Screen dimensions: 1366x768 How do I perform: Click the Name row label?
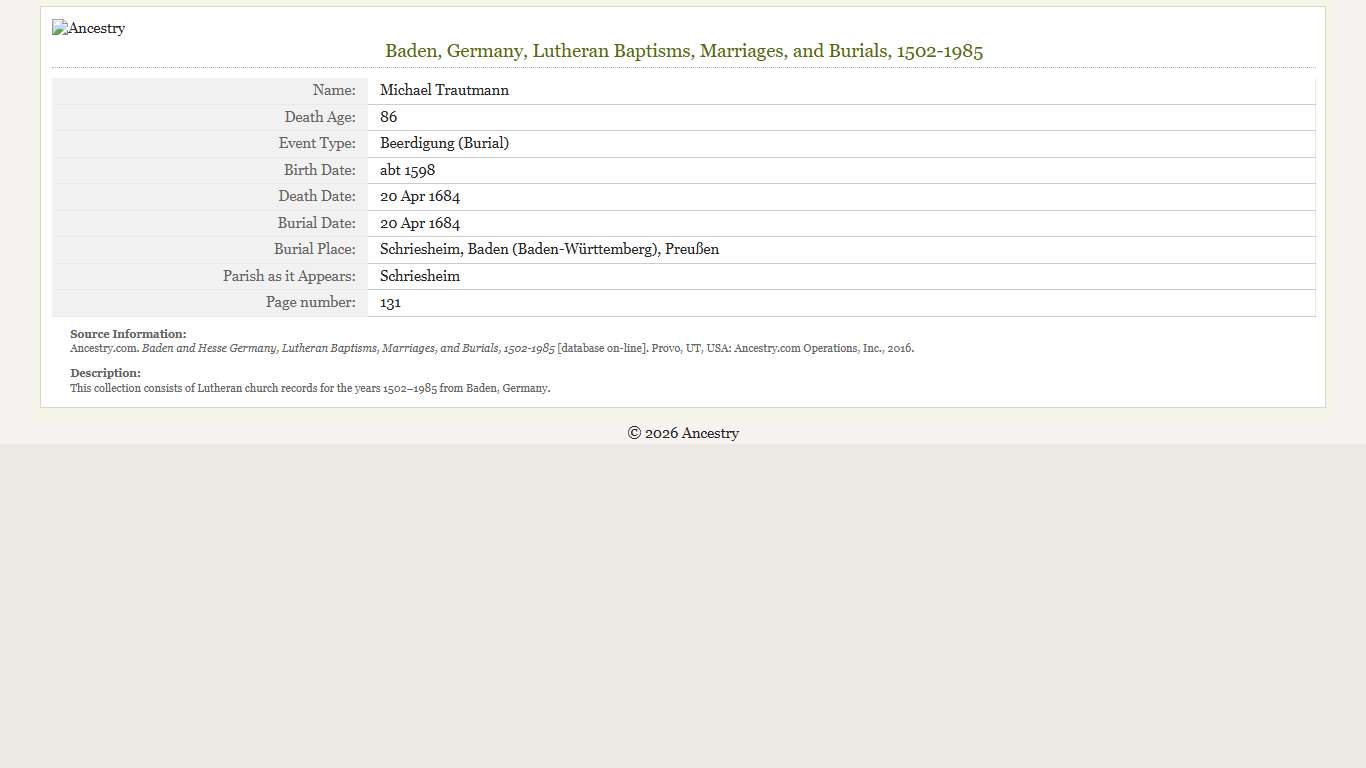(334, 90)
